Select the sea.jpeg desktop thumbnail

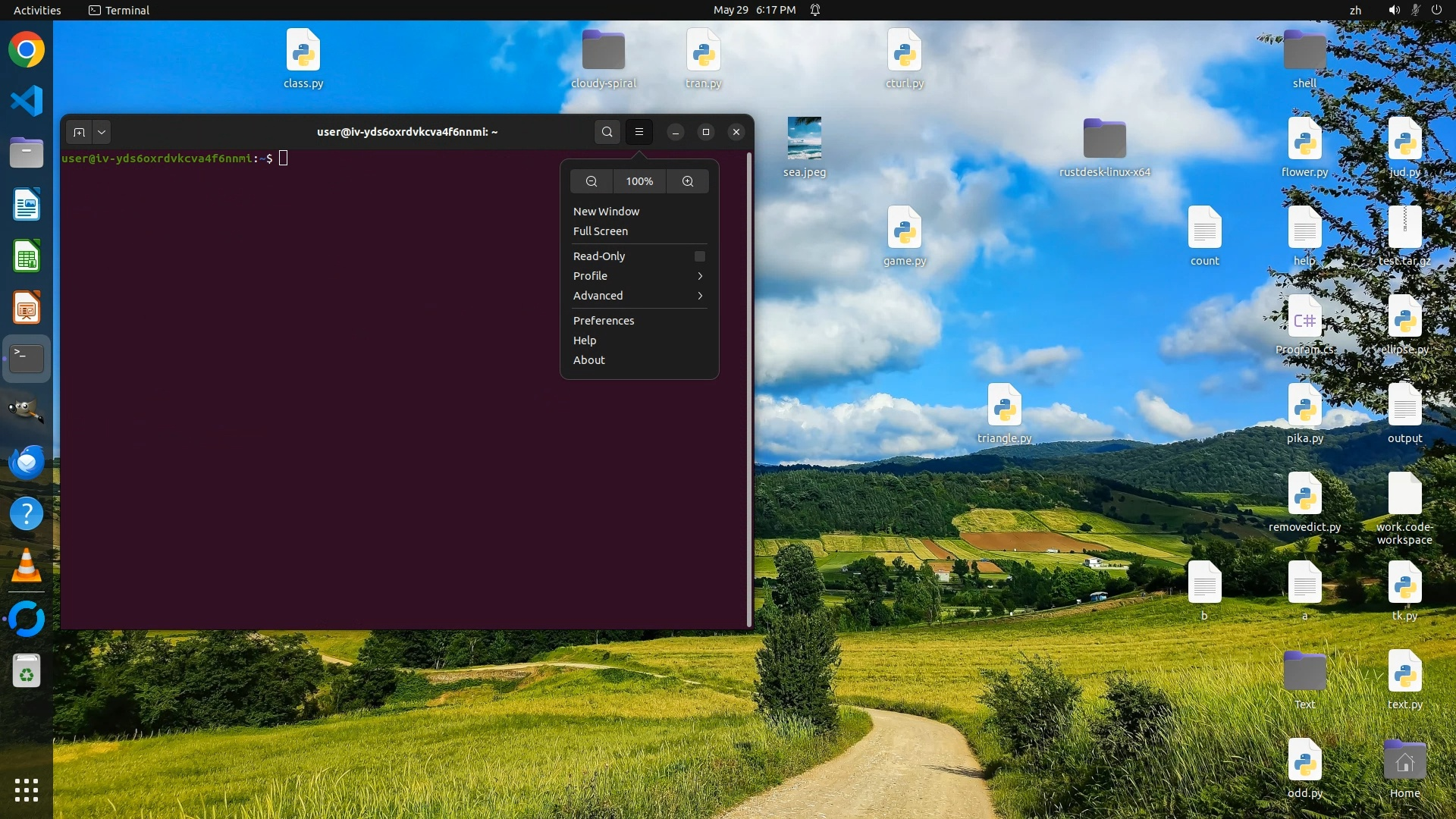point(804,139)
